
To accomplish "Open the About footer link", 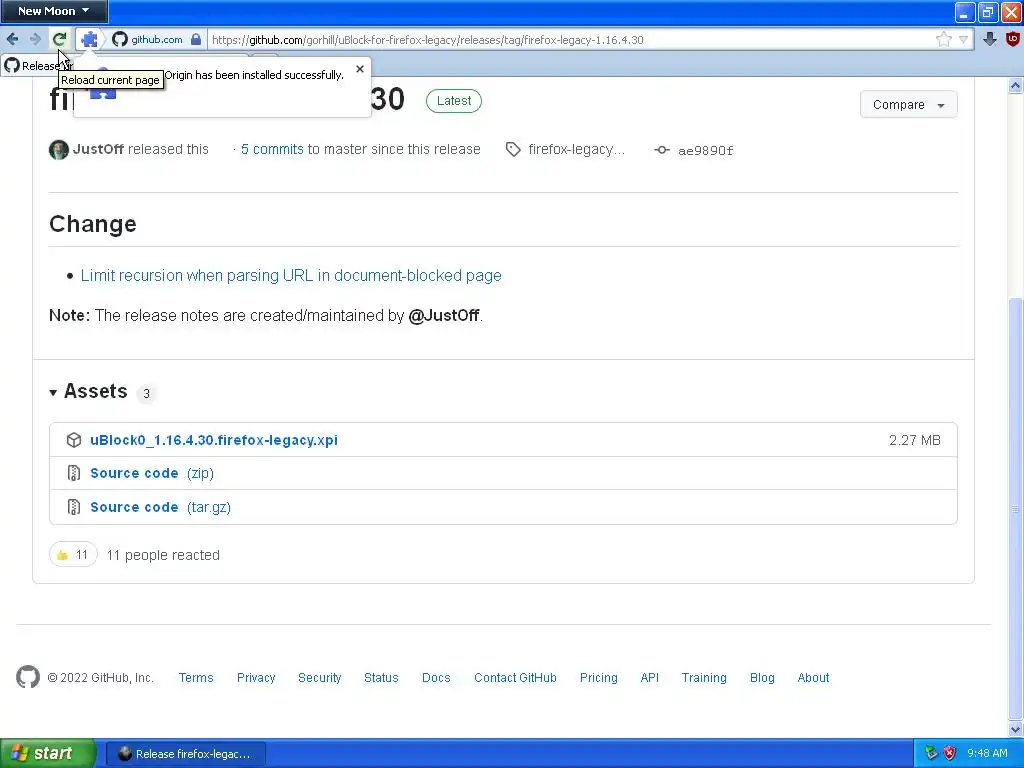I will (x=813, y=678).
